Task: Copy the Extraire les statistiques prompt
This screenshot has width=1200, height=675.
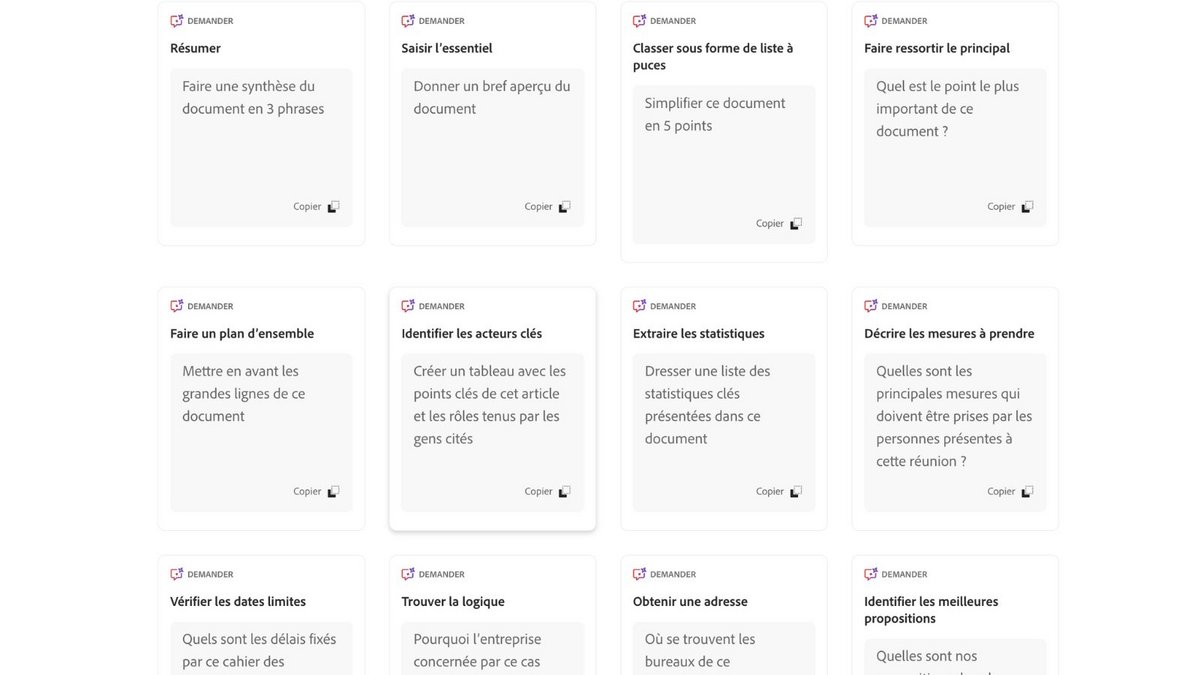Action: 796,492
